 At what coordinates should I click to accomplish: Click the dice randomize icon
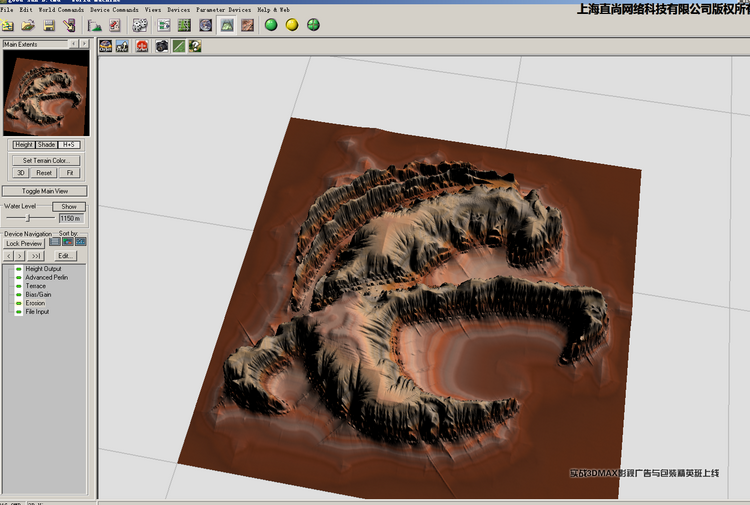pyautogui.click(x=140, y=25)
